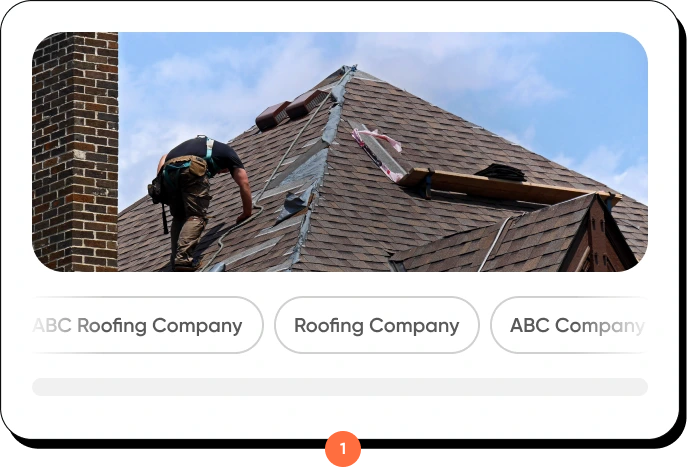Viewport: 687px width, 467px height.
Task: Click the white card area below the bar
Action: (340, 414)
